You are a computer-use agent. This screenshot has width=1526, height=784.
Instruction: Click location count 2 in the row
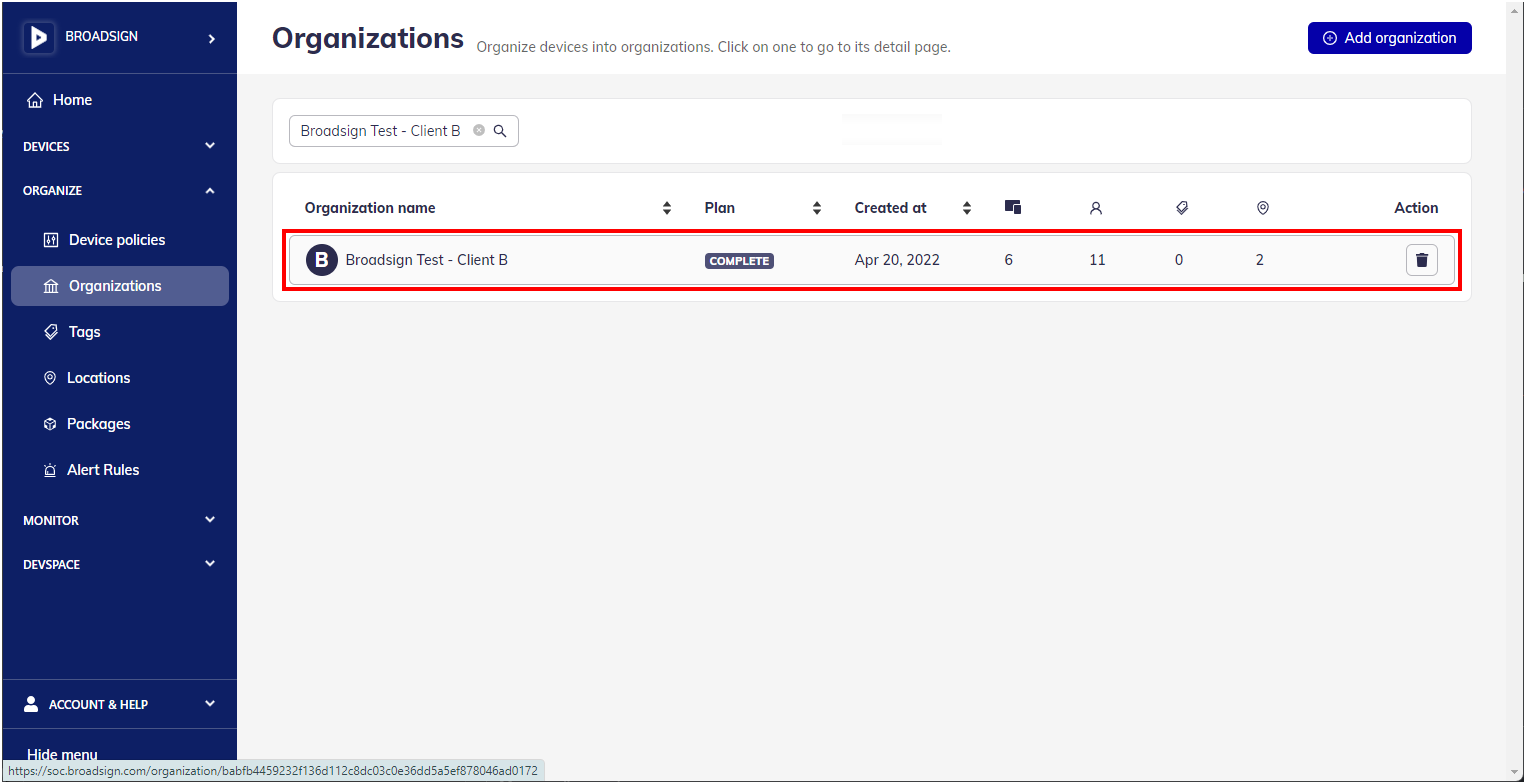[1260, 260]
